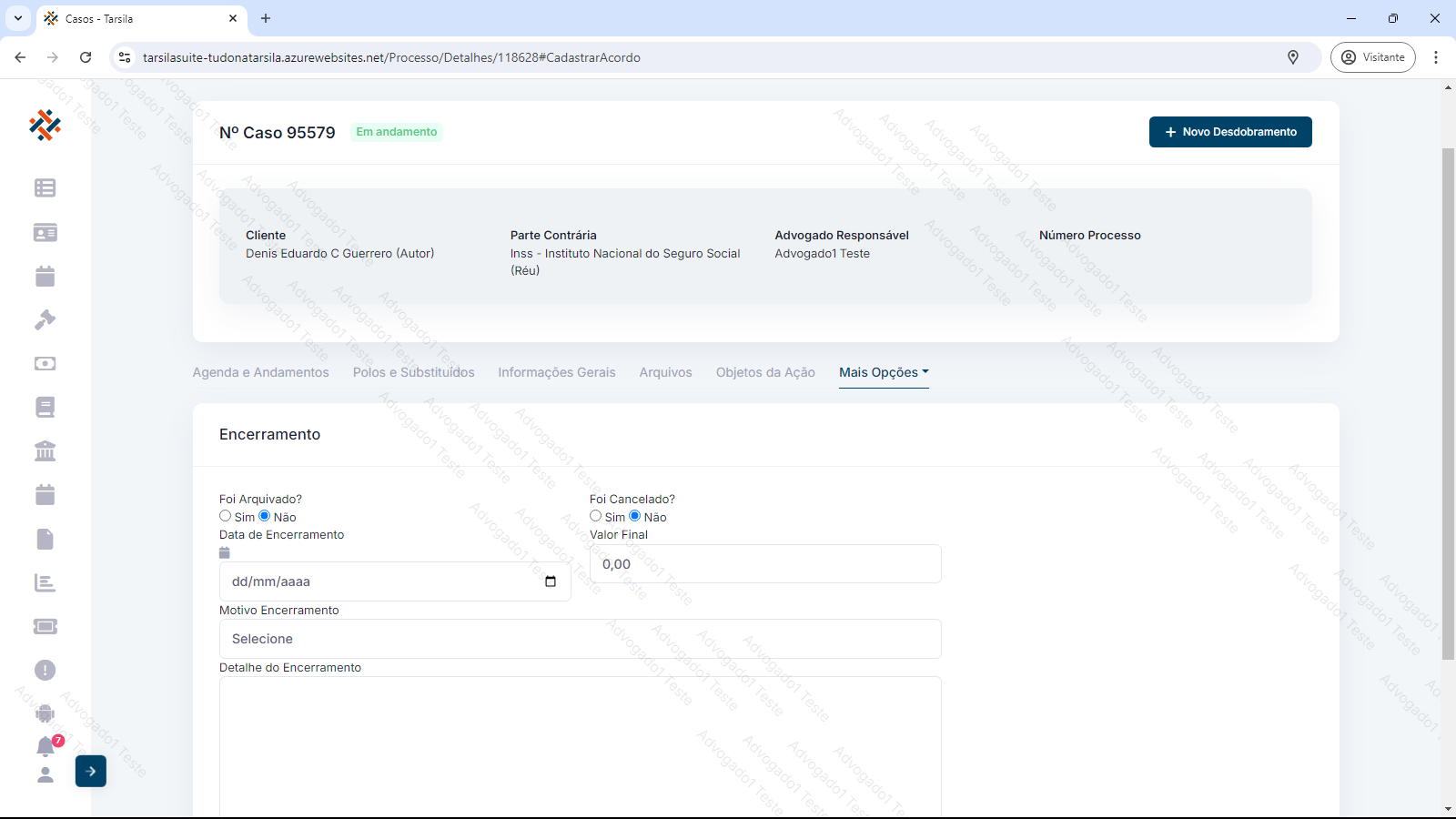
Task: Click the exclamation alert icon in sidebar
Action: tap(45, 671)
